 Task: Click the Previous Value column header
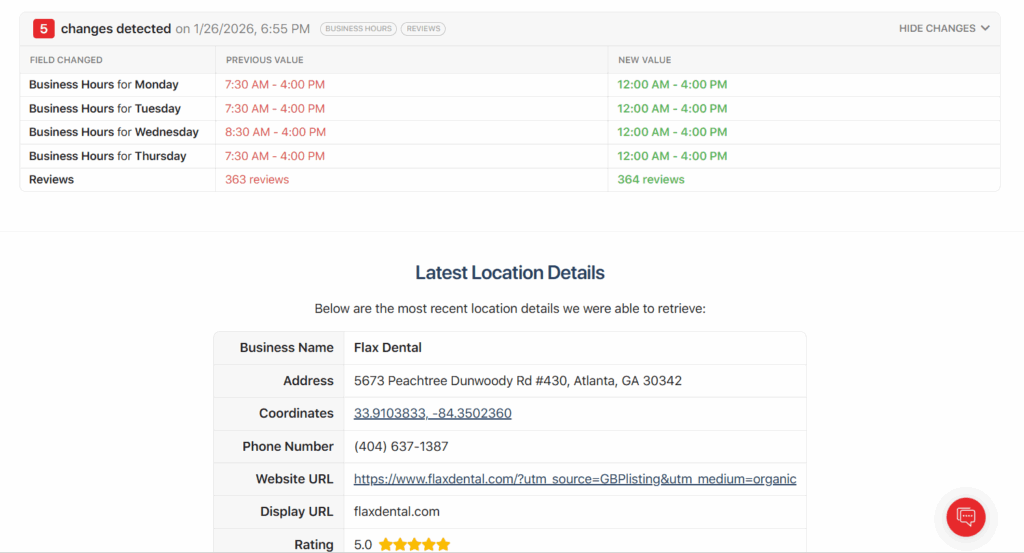264,60
